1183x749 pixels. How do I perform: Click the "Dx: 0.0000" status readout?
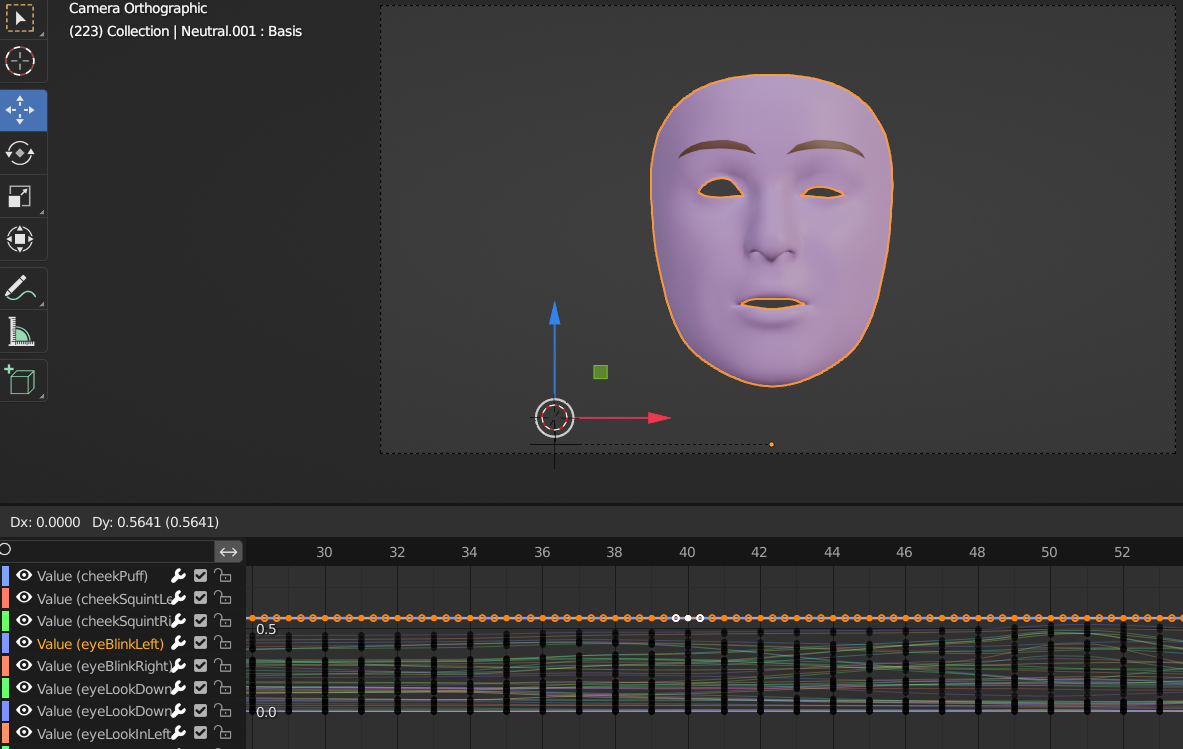click(x=45, y=522)
